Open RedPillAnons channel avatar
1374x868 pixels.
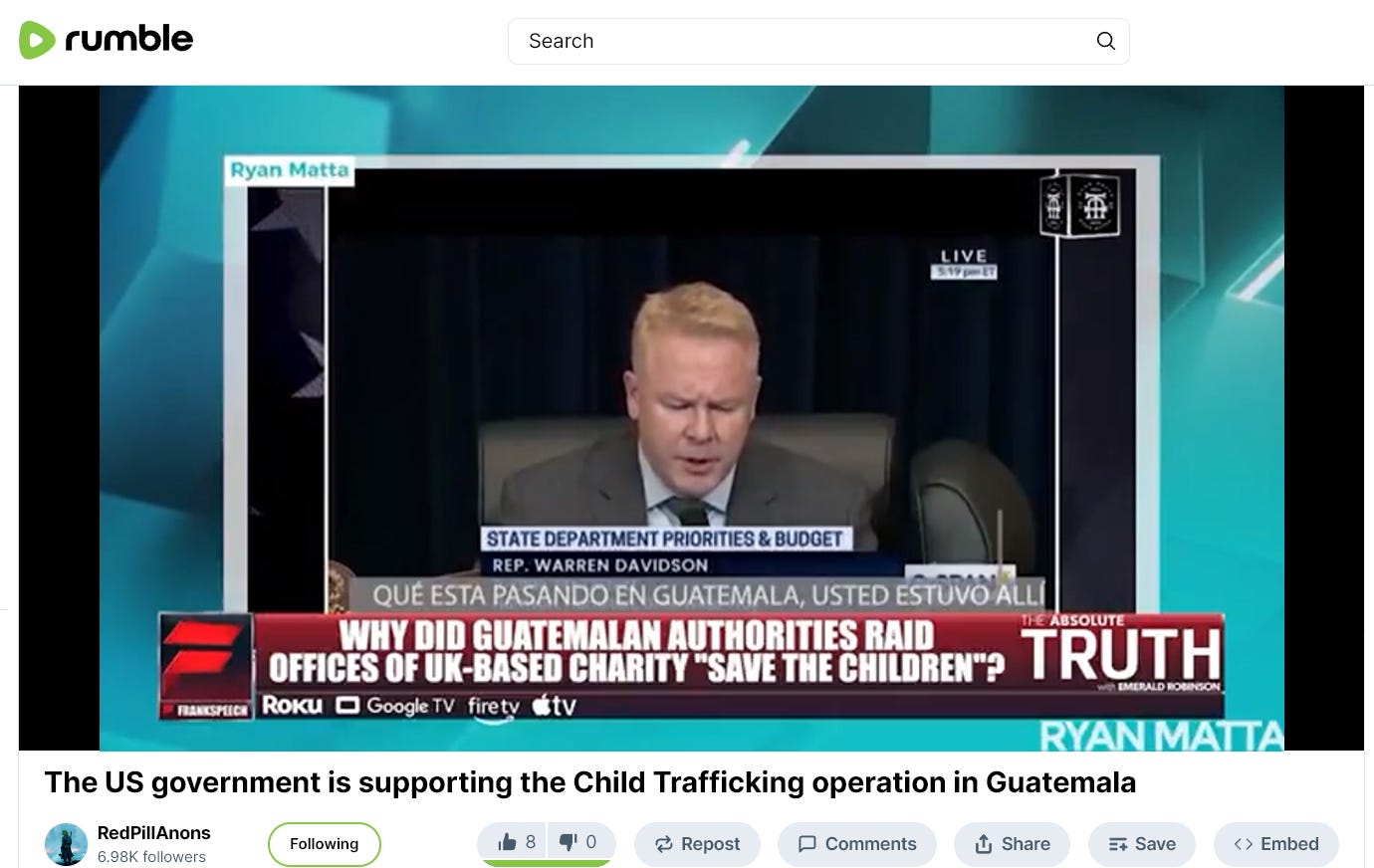pos(66,844)
